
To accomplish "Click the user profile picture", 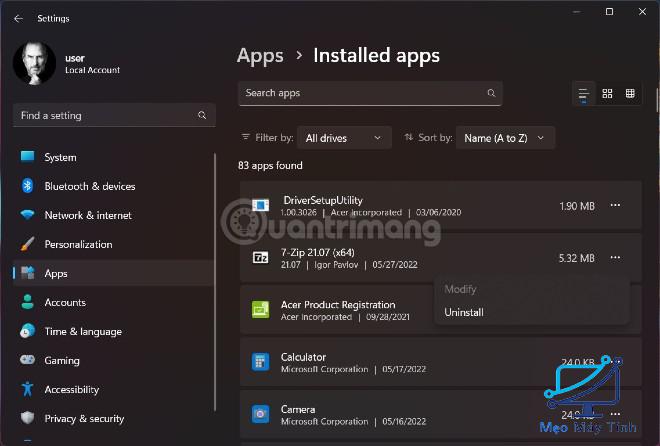I will click(x=35, y=63).
